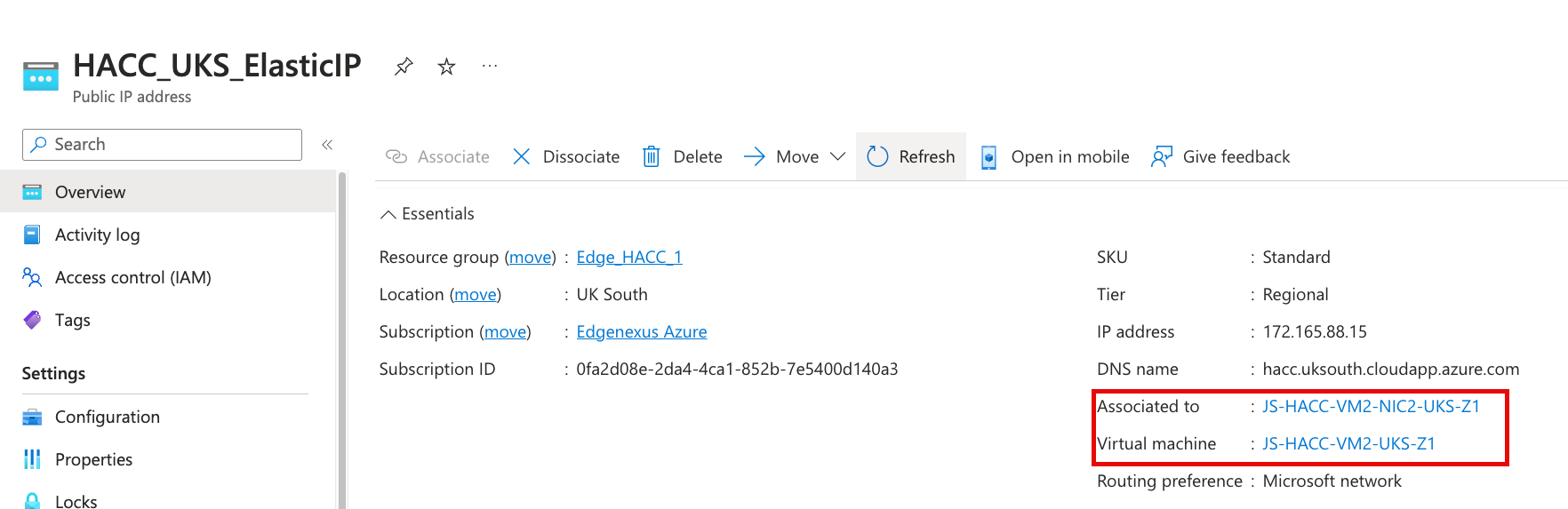Collapse the left navigation pane
1568x509 pixels.
327,145
